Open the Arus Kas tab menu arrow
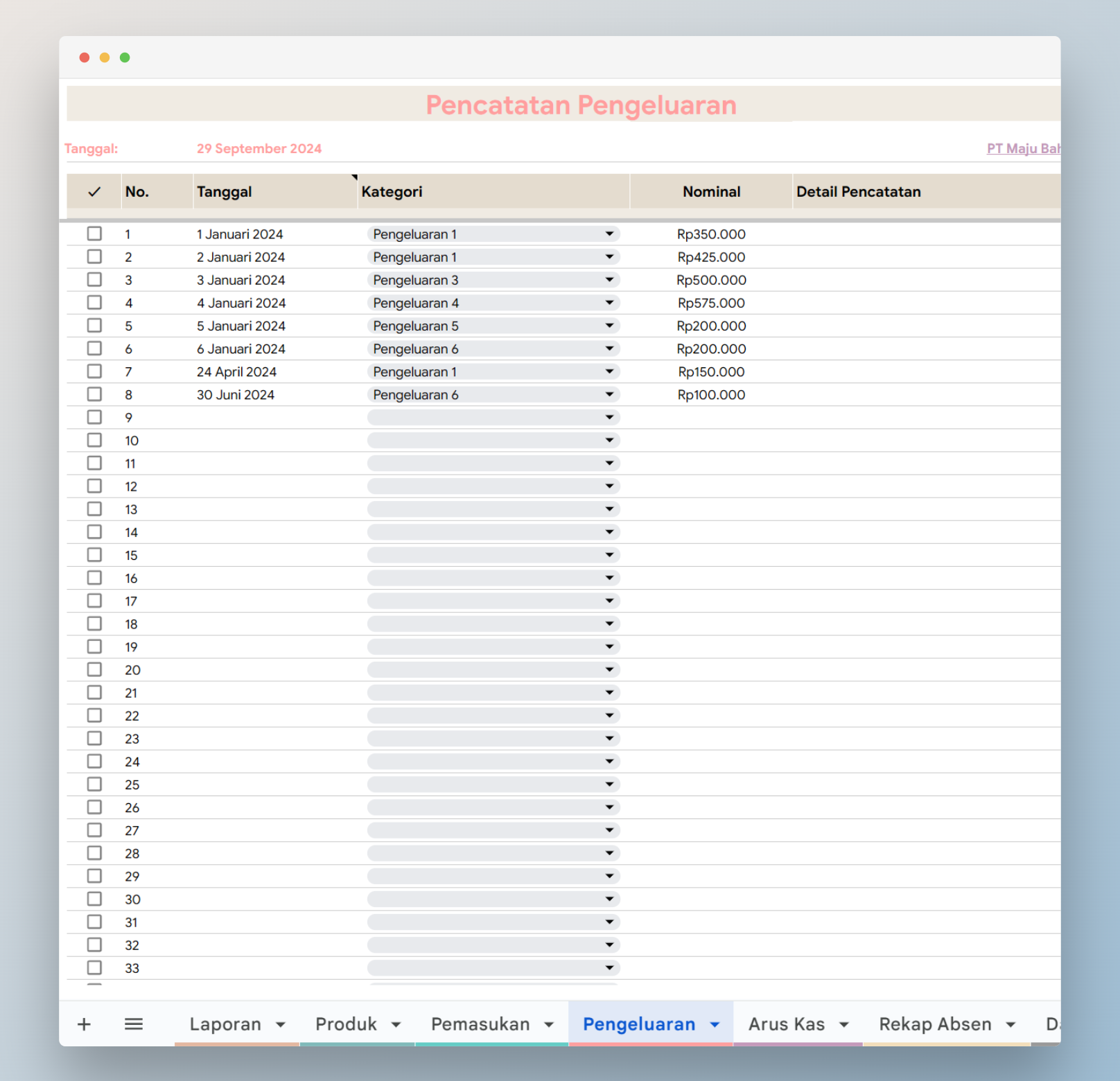This screenshot has width=1120, height=1081. 844,1025
